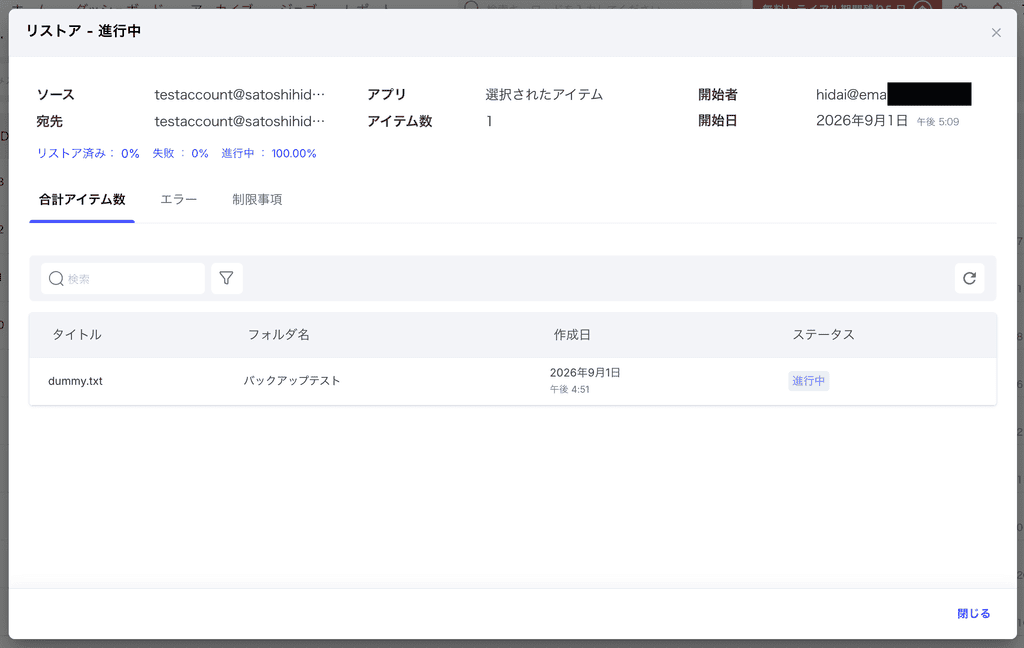Switch to the エラー tab
This screenshot has width=1024, height=648.
click(178, 200)
